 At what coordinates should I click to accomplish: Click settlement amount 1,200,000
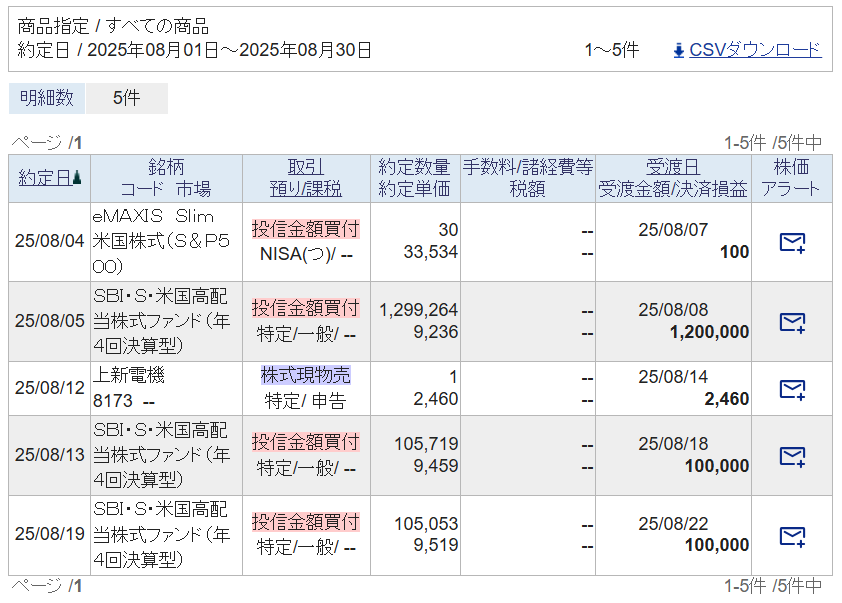[709, 332]
